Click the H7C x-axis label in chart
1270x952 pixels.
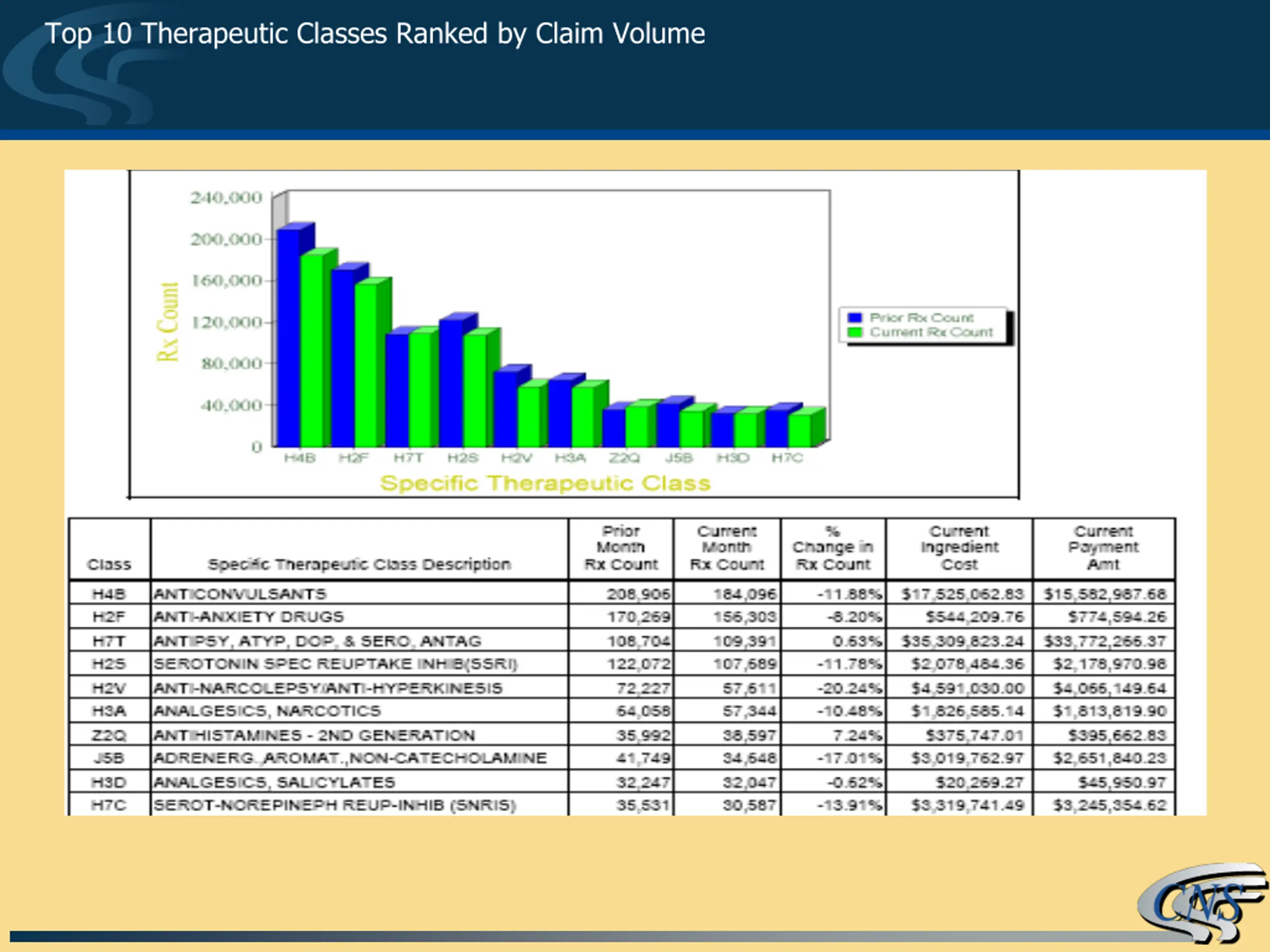click(x=787, y=458)
